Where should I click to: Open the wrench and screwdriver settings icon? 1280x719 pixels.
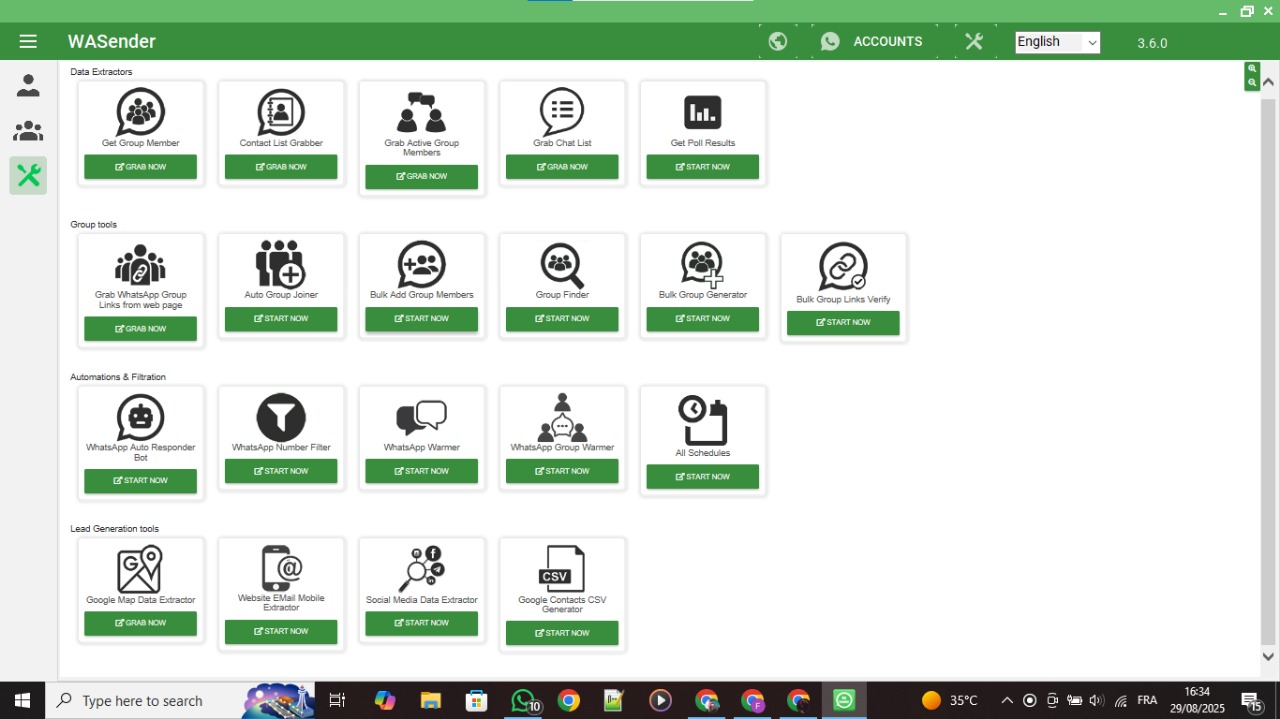point(974,41)
